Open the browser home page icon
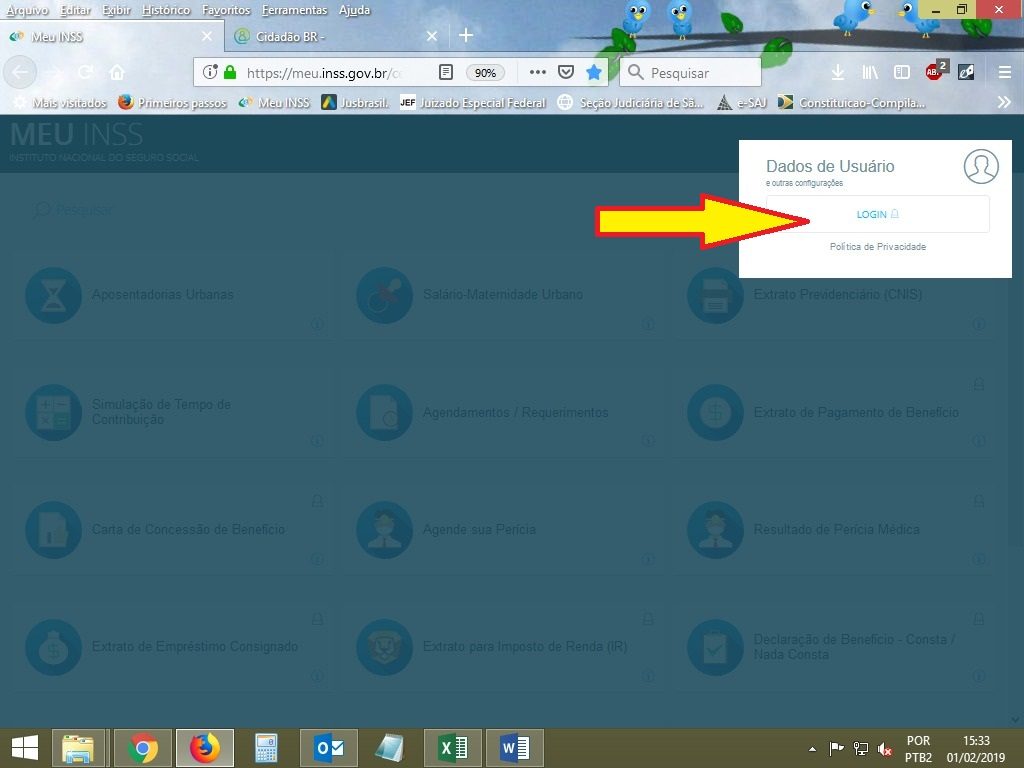The image size is (1024, 768). point(117,72)
